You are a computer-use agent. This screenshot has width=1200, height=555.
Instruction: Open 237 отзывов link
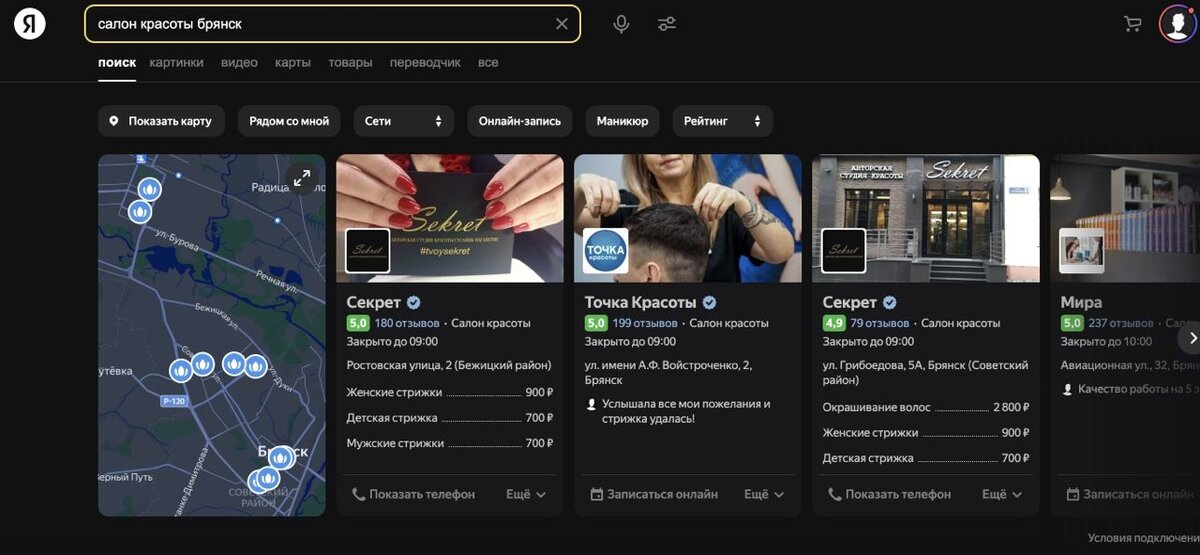point(1121,323)
